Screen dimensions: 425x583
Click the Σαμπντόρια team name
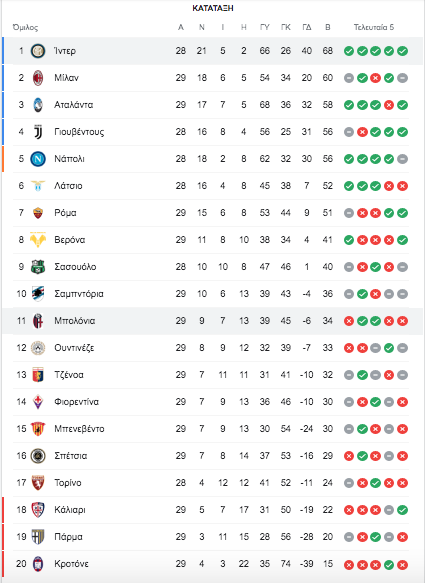click(x=79, y=294)
